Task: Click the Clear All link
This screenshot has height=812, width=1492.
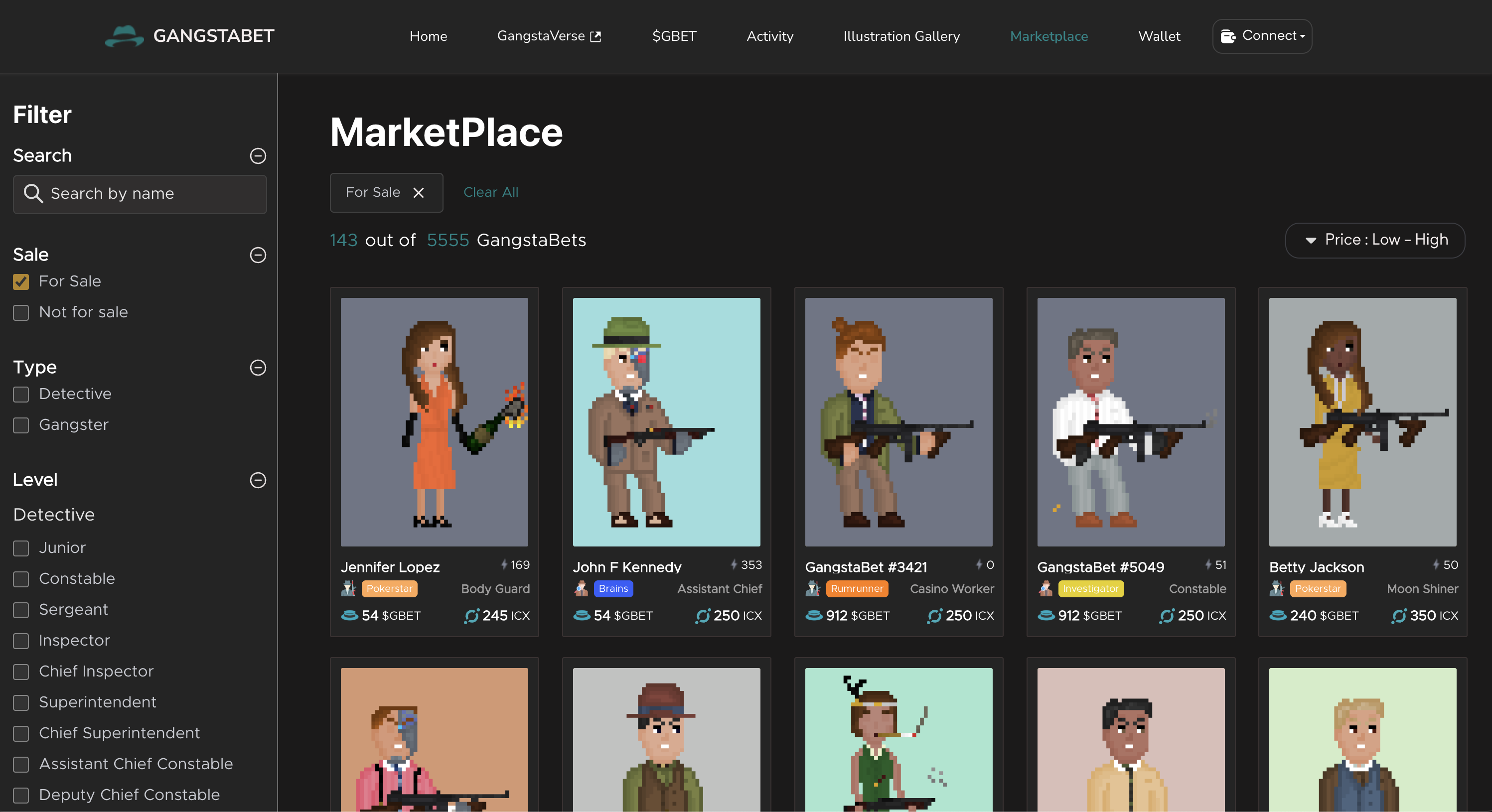Action: [490, 192]
